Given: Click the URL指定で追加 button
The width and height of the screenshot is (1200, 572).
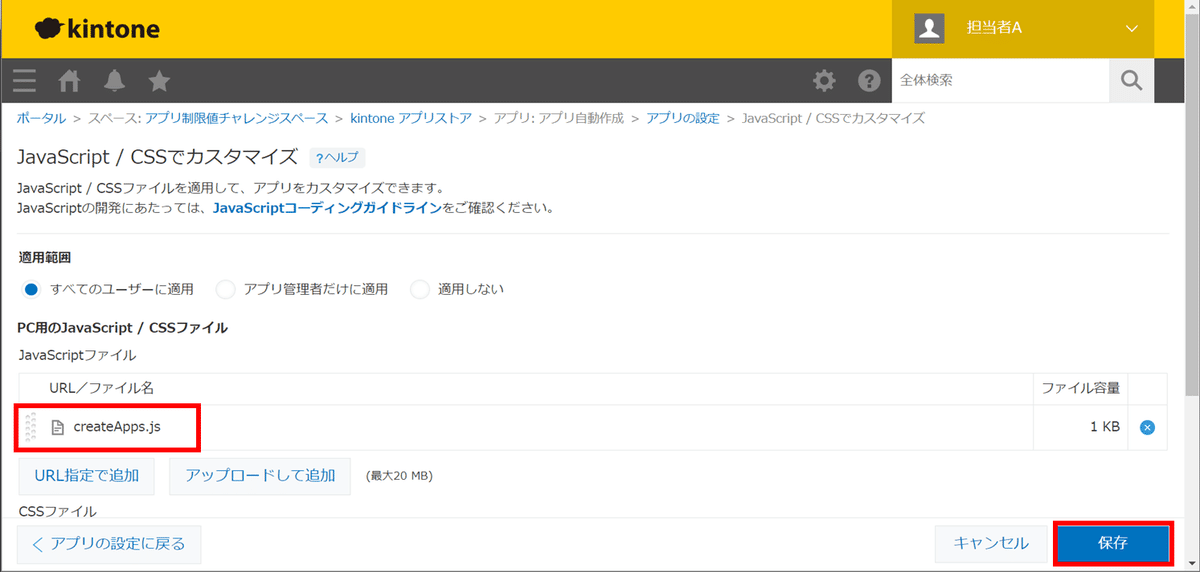Looking at the screenshot, I should click(x=87, y=475).
